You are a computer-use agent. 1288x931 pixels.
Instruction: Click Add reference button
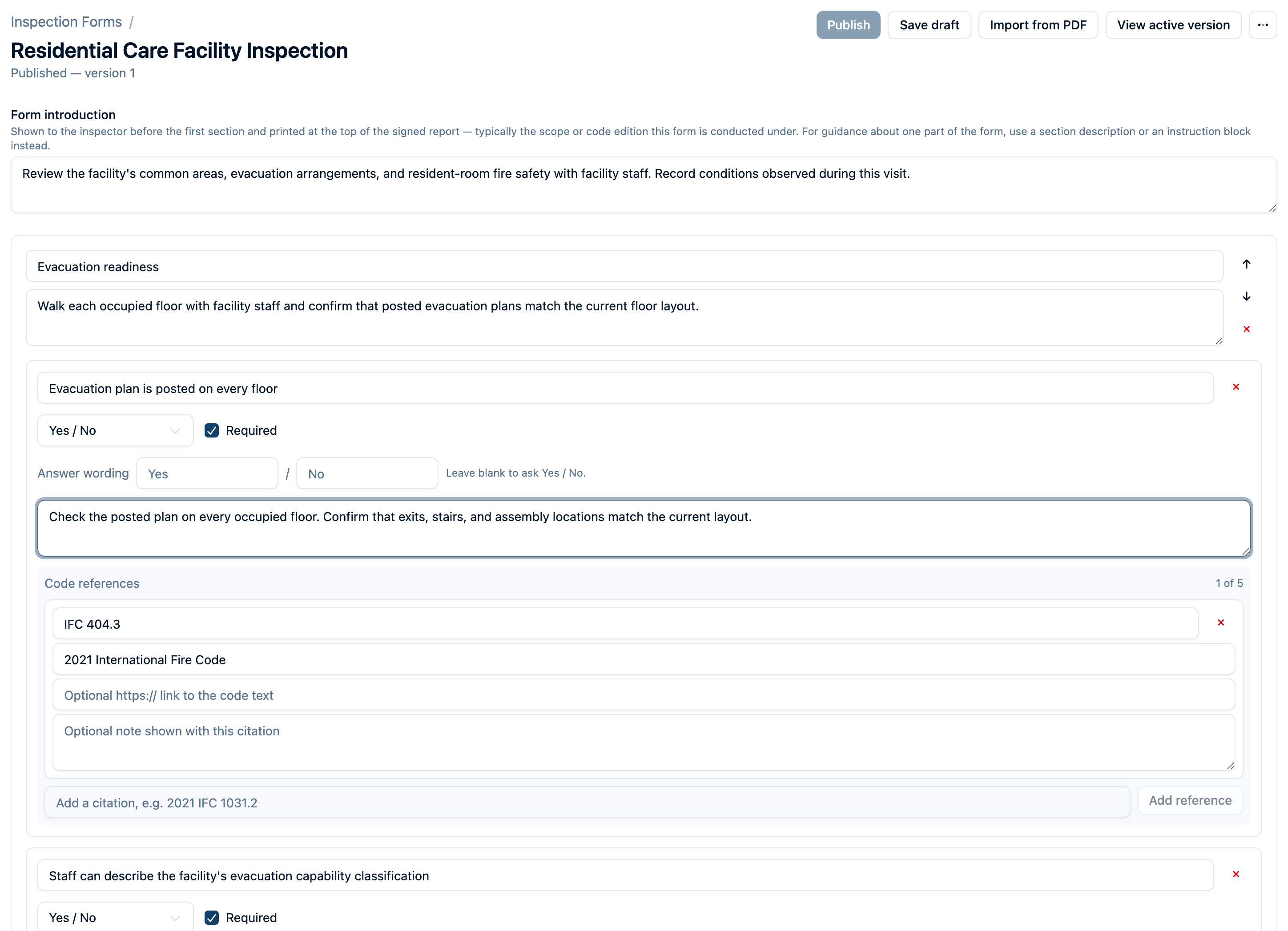pos(1190,800)
